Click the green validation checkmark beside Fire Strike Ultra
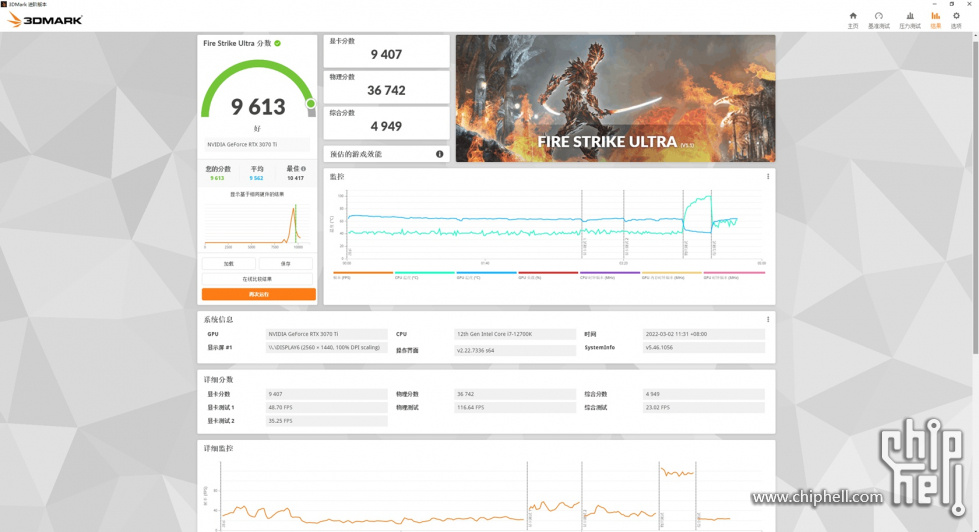The width and height of the screenshot is (979, 532). coord(278,43)
